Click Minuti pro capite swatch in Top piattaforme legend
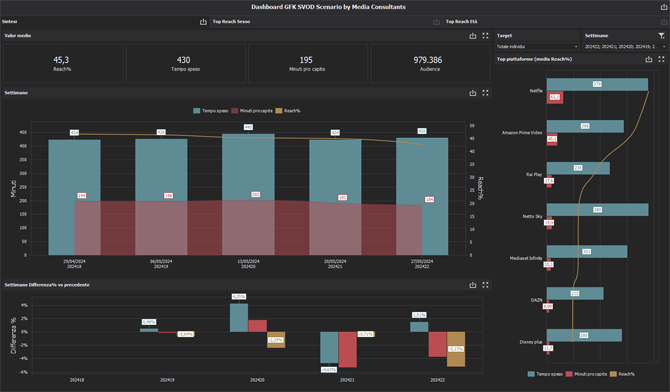 click(569, 374)
